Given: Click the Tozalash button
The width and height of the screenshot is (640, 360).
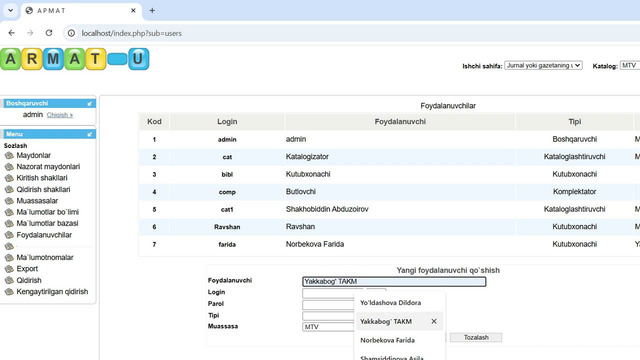Looking at the screenshot, I should [476, 338].
